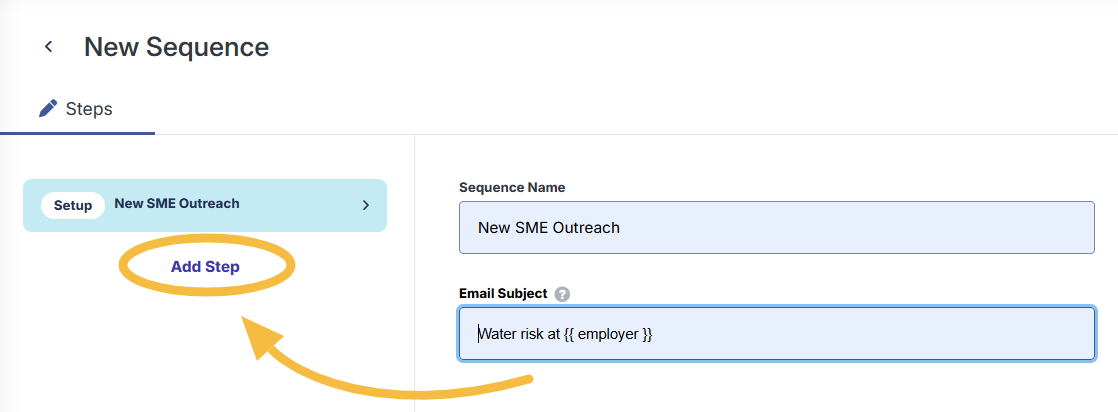Focus the Email Subject input field
The width and height of the screenshot is (1118, 412).
pyautogui.click(x=774, y=334)
